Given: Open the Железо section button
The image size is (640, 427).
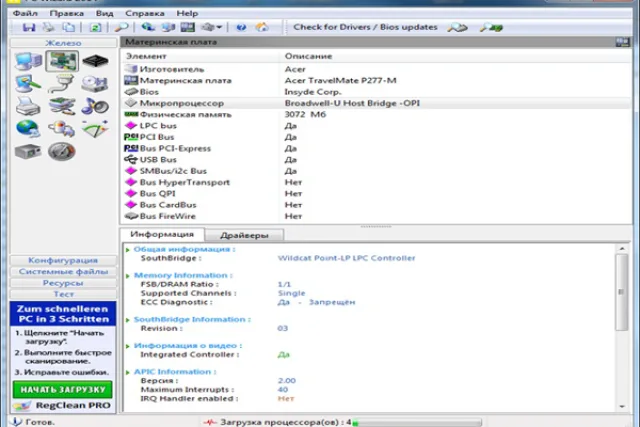Looking at the screenshot, I should 63,43.
